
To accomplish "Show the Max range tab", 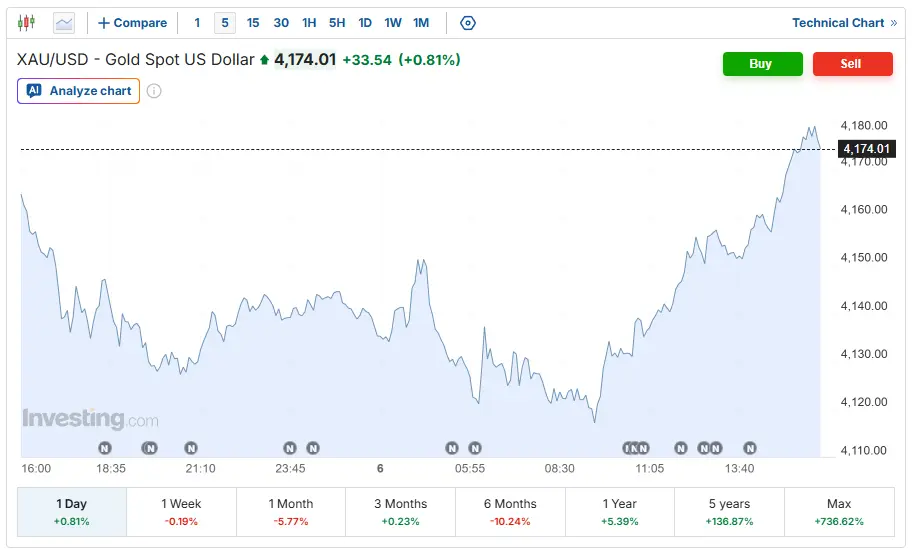I will coord(839,512).
